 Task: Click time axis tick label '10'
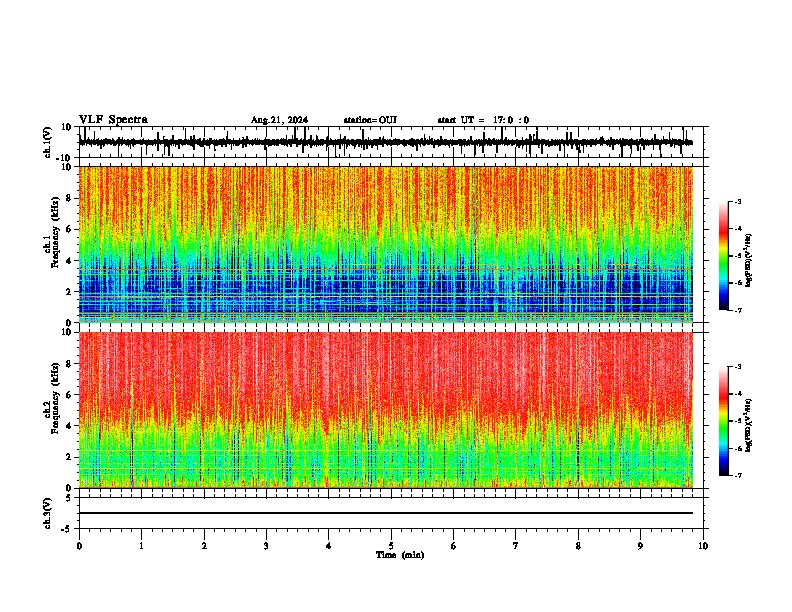[703, 546]
